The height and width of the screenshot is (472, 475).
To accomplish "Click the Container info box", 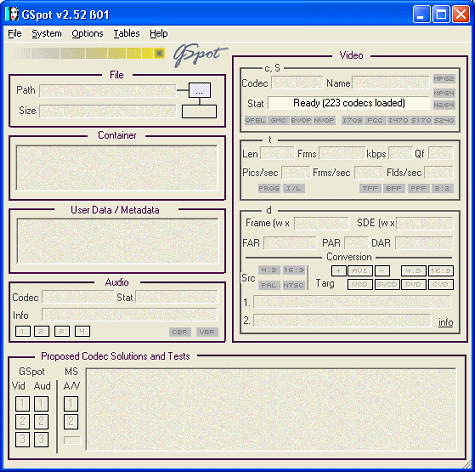I will coord(117,168).
